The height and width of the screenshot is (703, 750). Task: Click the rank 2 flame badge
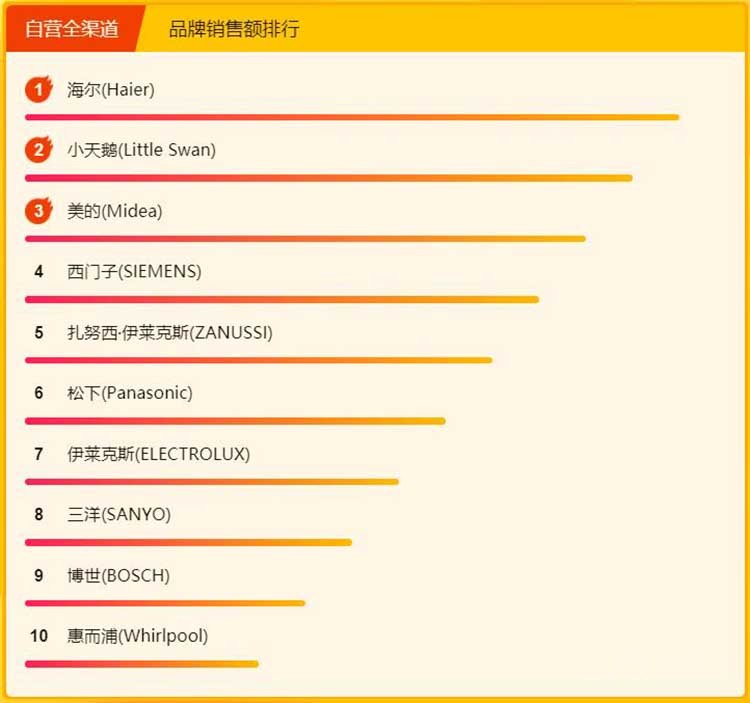coord(39,150)
